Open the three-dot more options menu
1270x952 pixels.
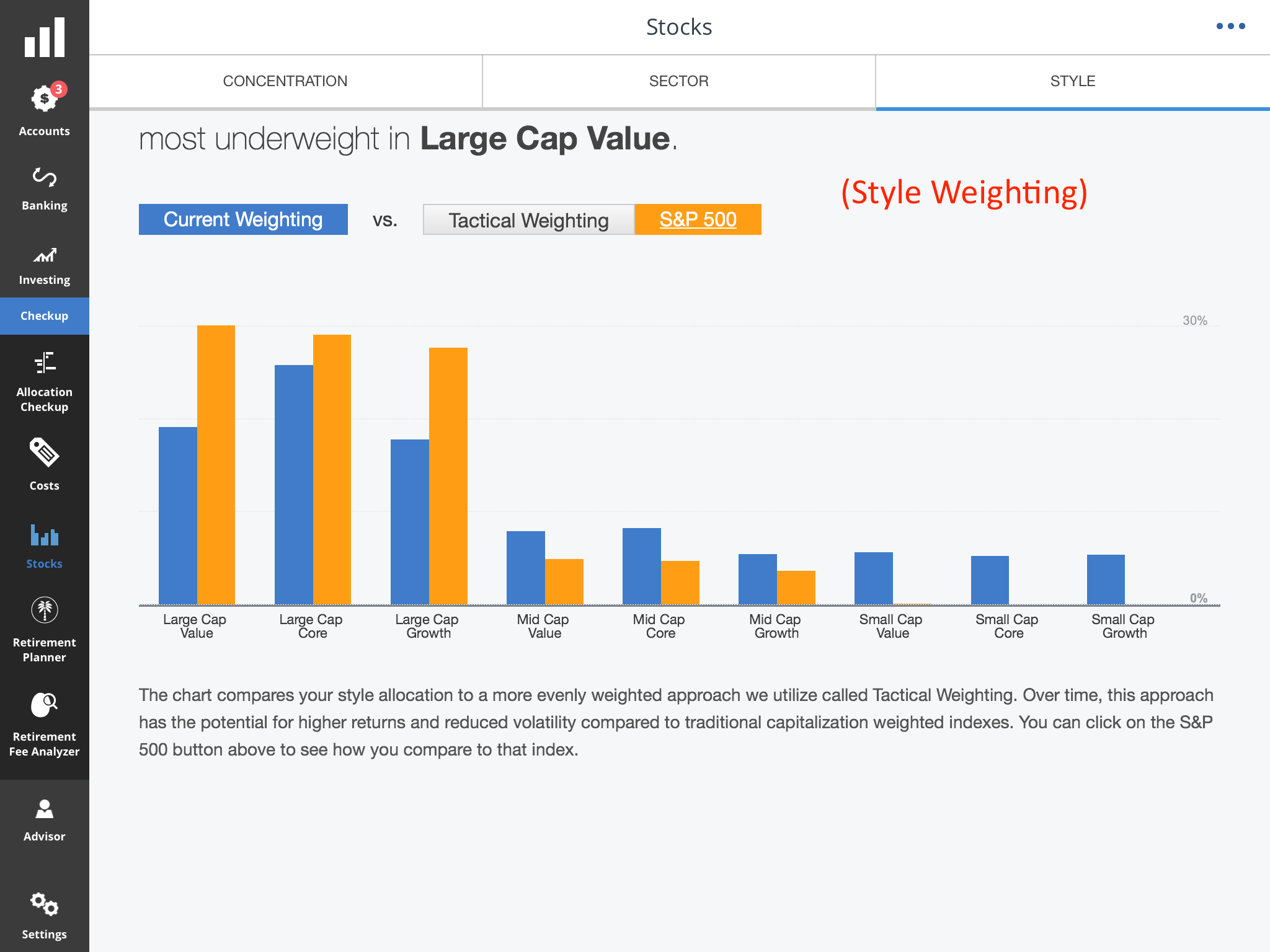pos(1231,26)
